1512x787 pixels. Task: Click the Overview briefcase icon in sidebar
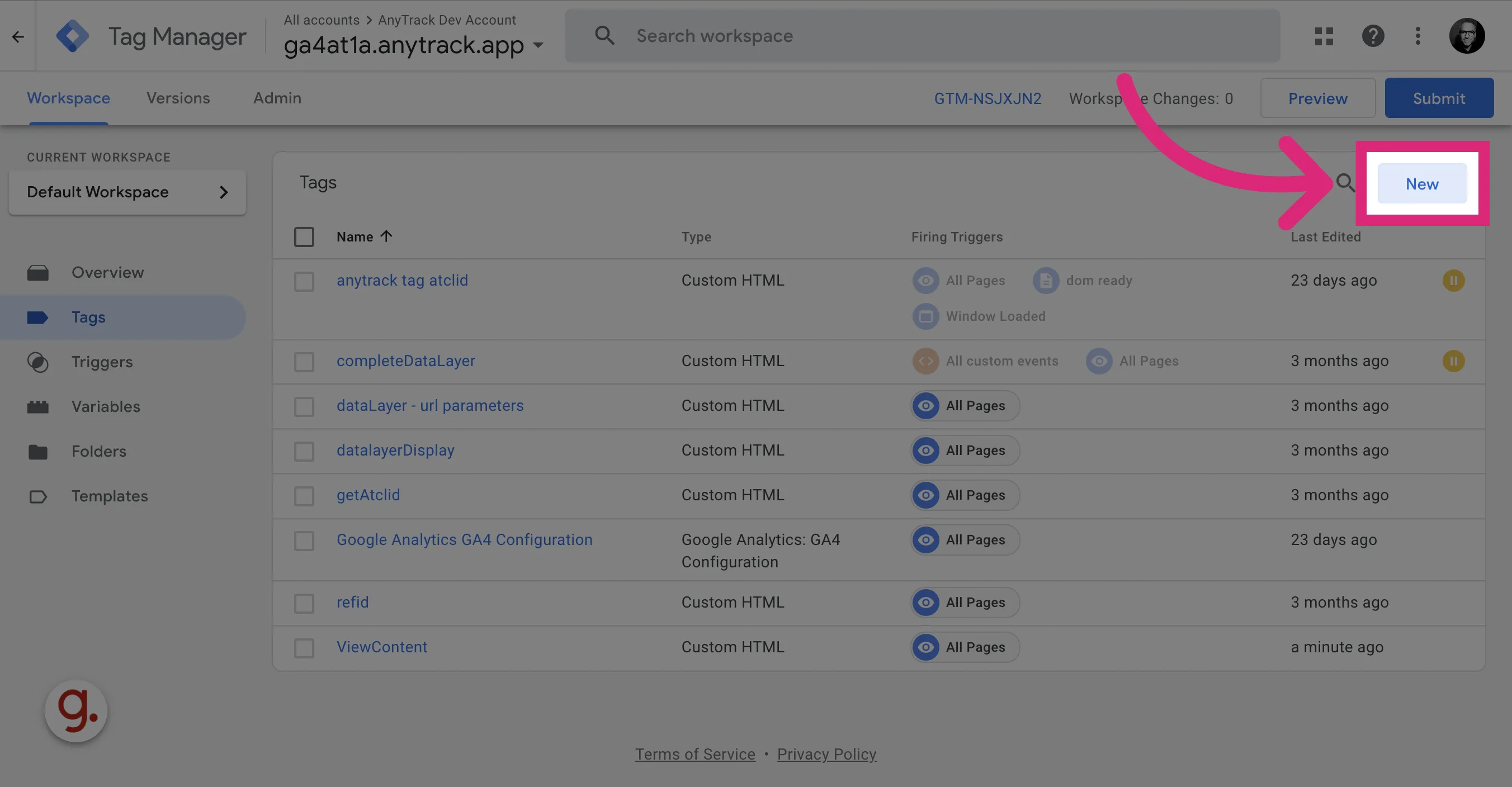[38, 273]
